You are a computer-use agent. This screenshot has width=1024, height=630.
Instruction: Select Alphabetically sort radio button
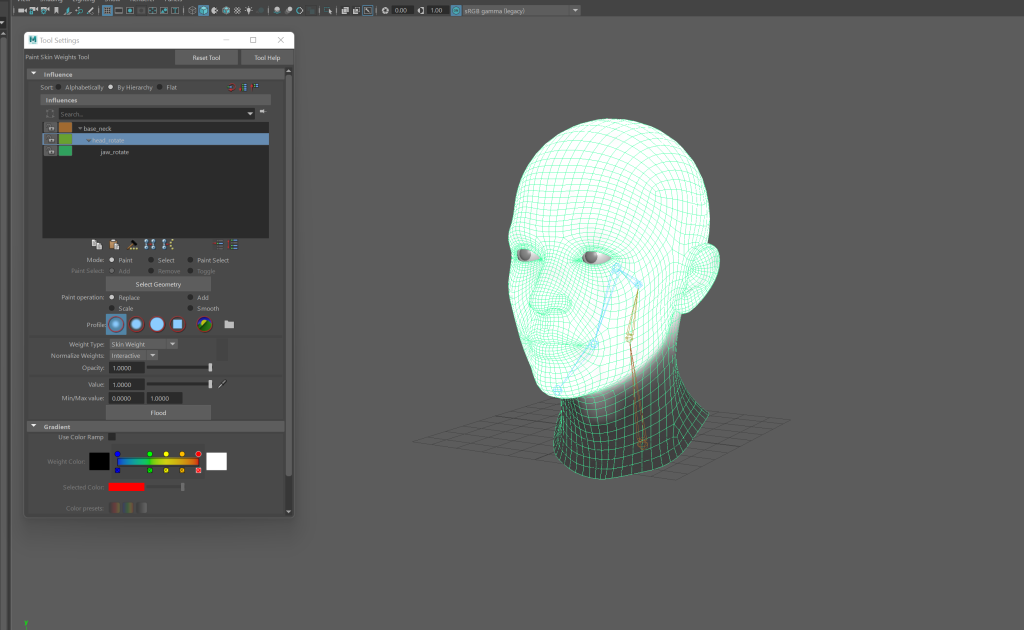click(60, 87)
